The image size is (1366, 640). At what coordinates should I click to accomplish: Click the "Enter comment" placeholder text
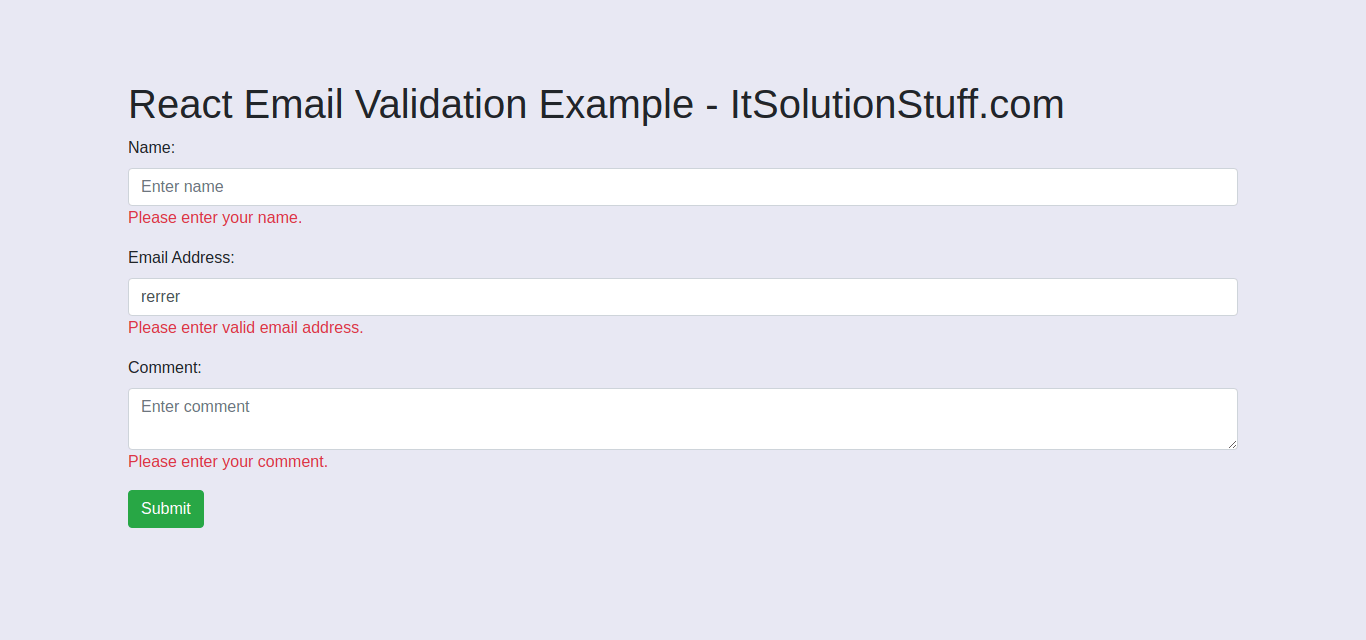(x=195, y=407)
